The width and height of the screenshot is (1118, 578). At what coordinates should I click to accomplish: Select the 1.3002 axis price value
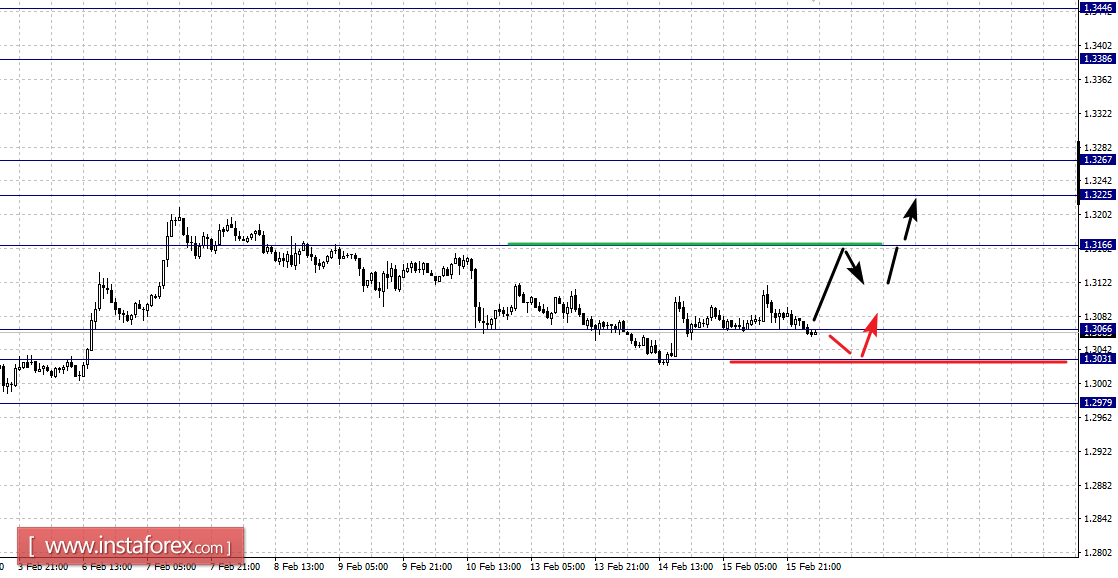(x=1098, y=383)
